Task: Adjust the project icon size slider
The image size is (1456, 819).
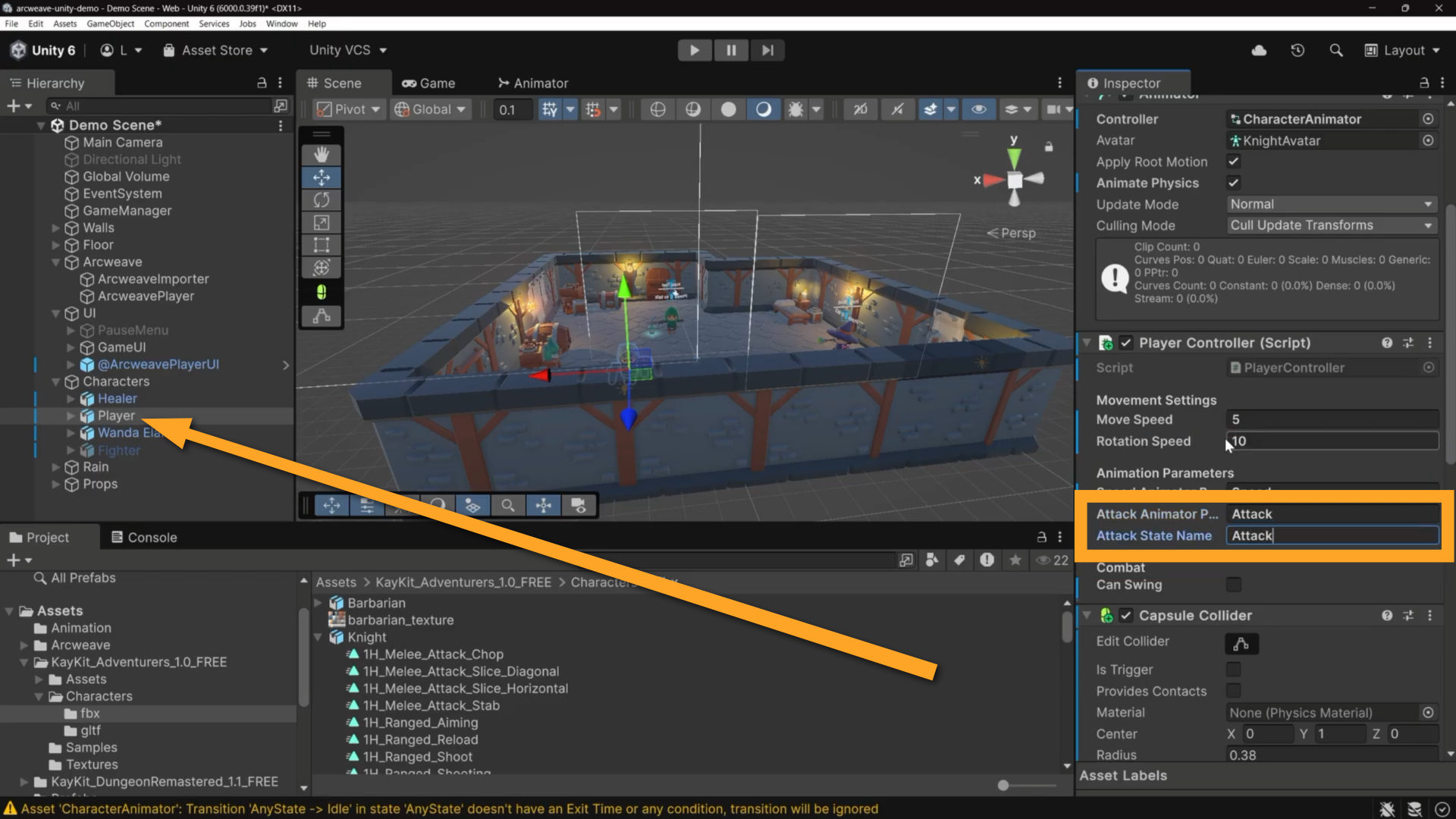Action: pyautogui.click(x=1003, y=786)
